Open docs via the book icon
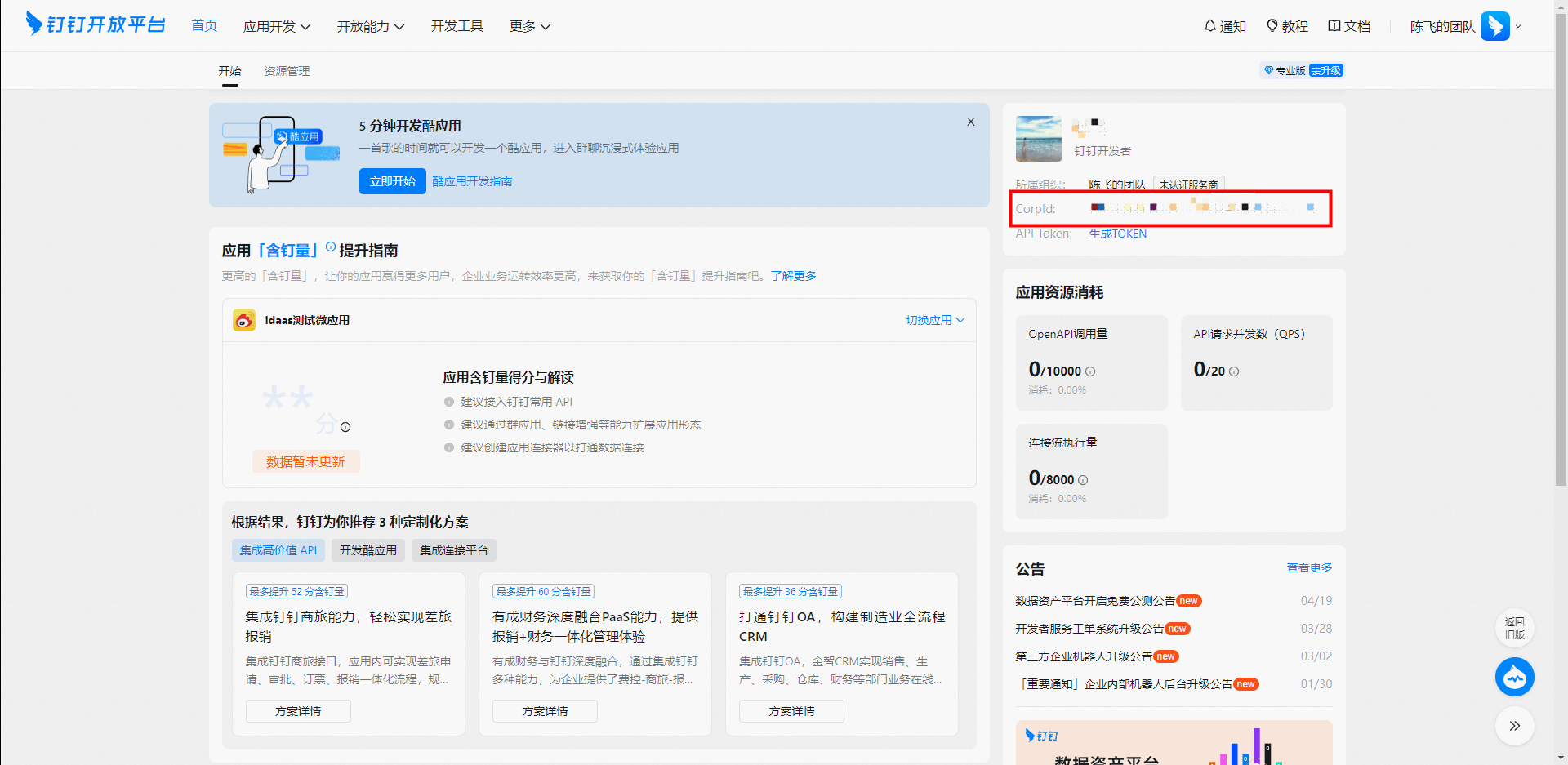Image resolution: width=1568 pixels, height=765 pixels. [x=1334, y=26]
